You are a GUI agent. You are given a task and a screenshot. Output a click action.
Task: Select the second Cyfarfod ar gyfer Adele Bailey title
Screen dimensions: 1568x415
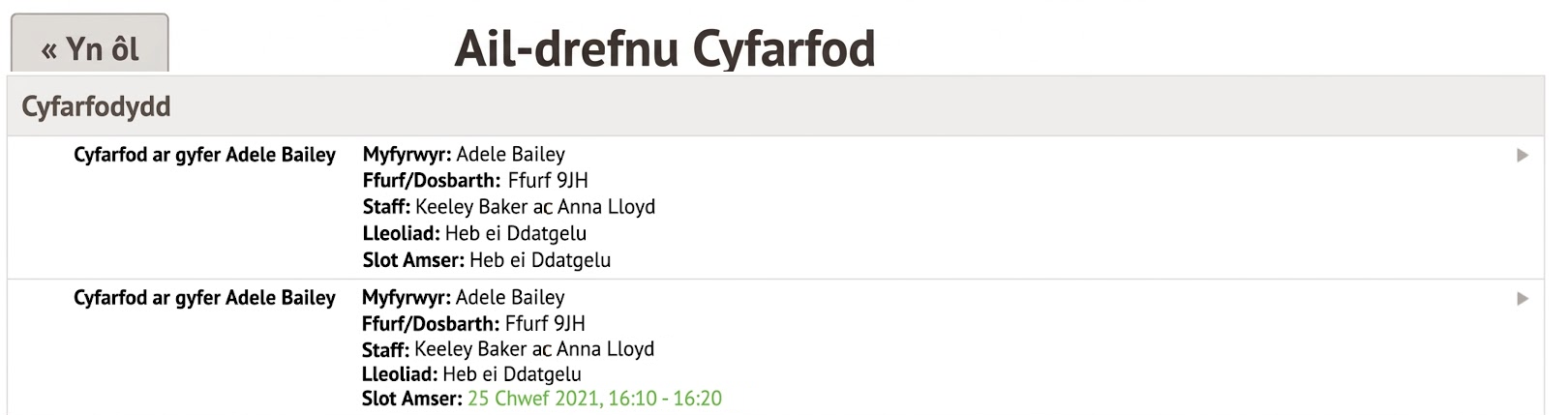tap(204, 298)
